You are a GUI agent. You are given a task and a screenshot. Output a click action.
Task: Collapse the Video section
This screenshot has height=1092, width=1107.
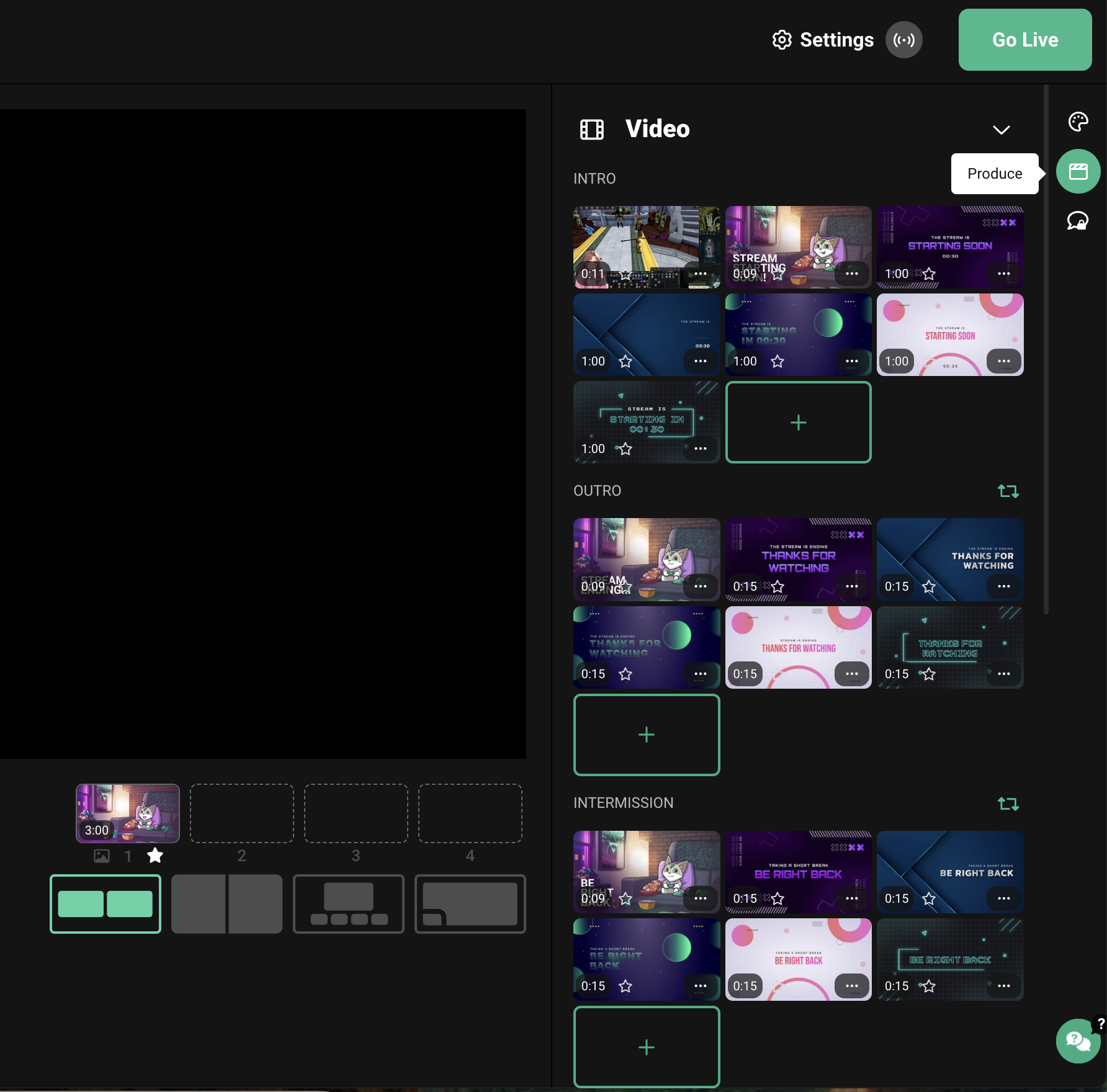(x=1002, y=130)
